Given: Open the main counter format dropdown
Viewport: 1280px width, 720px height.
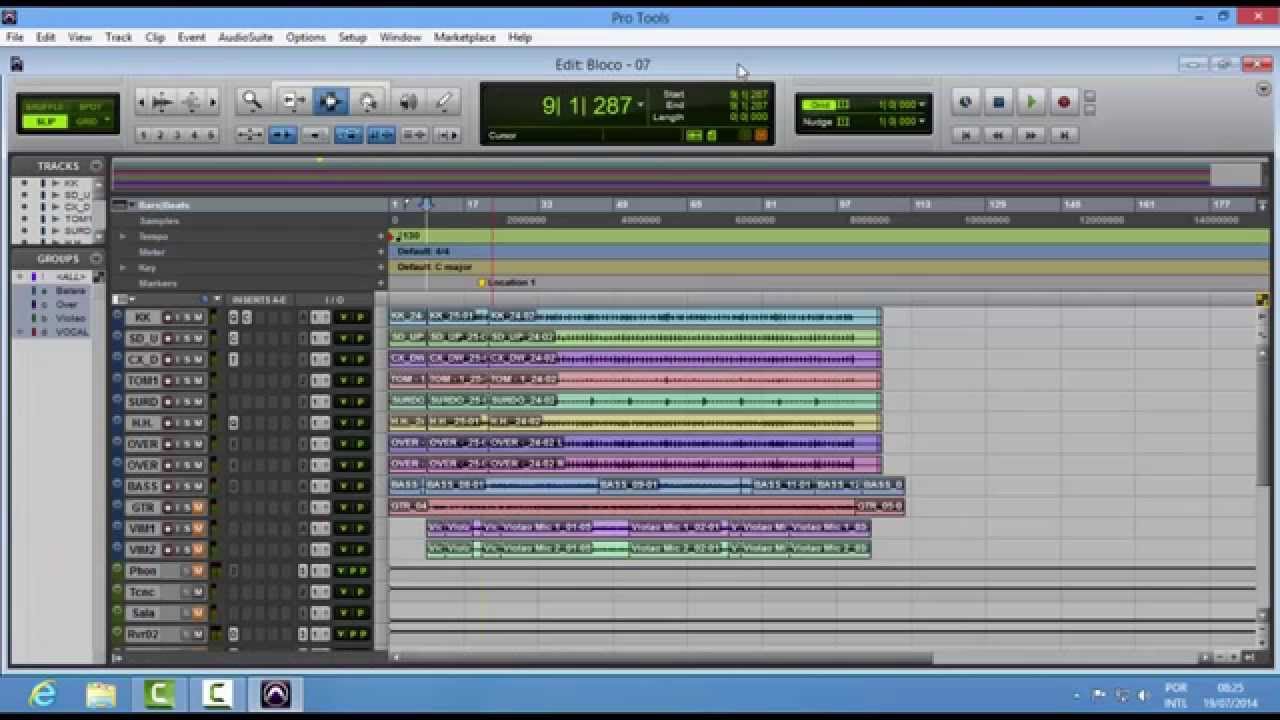Looking at the screenshot, I should click(641, 105).
